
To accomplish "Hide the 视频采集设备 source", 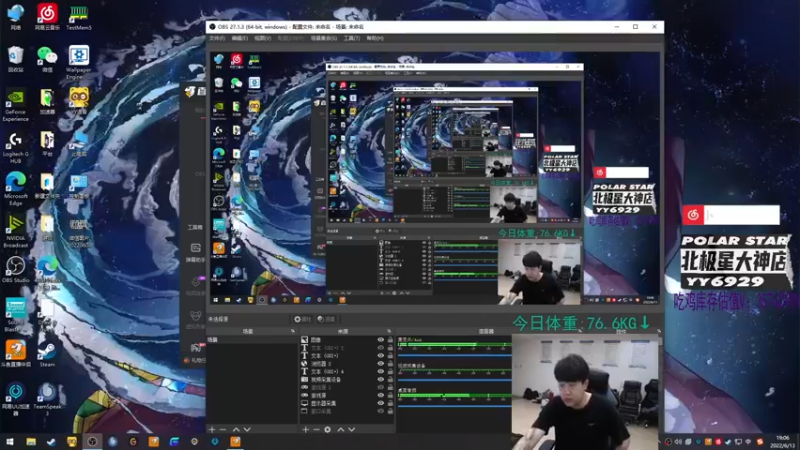I will pyautogui.click(x=381, y=379).
